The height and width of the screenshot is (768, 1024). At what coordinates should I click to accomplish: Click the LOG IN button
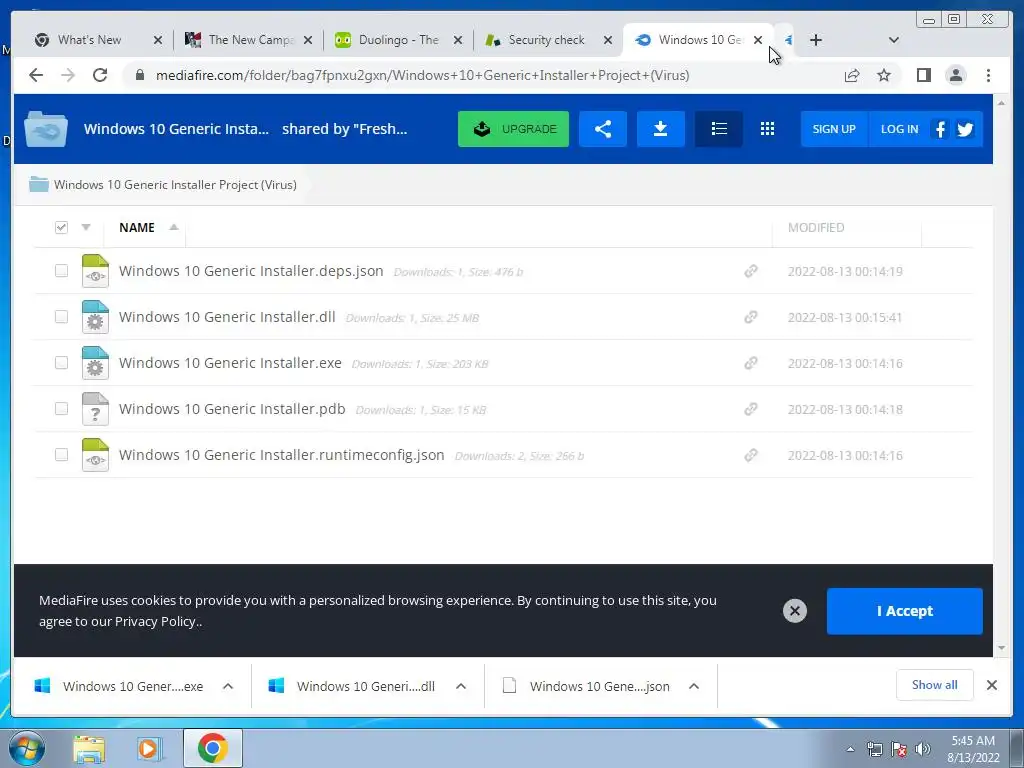(899, 129)
